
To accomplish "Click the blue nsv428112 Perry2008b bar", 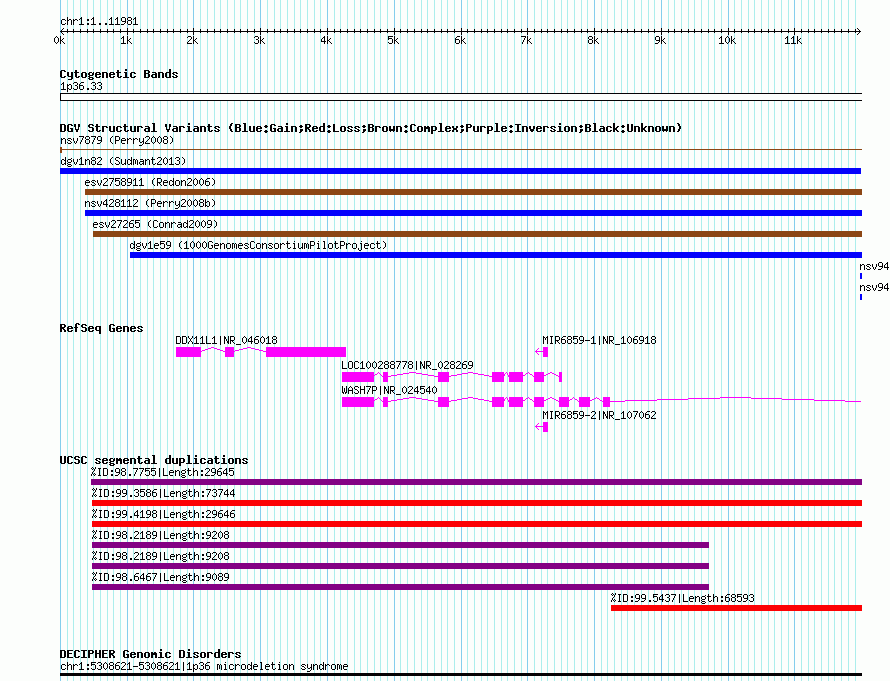I will pyautogui.click(x=473, y=213).
